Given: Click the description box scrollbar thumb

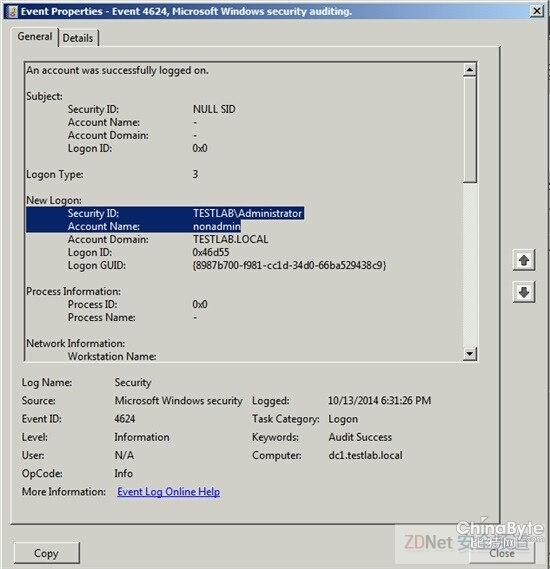Looking at the screenshot, I should tap(470, 129).
